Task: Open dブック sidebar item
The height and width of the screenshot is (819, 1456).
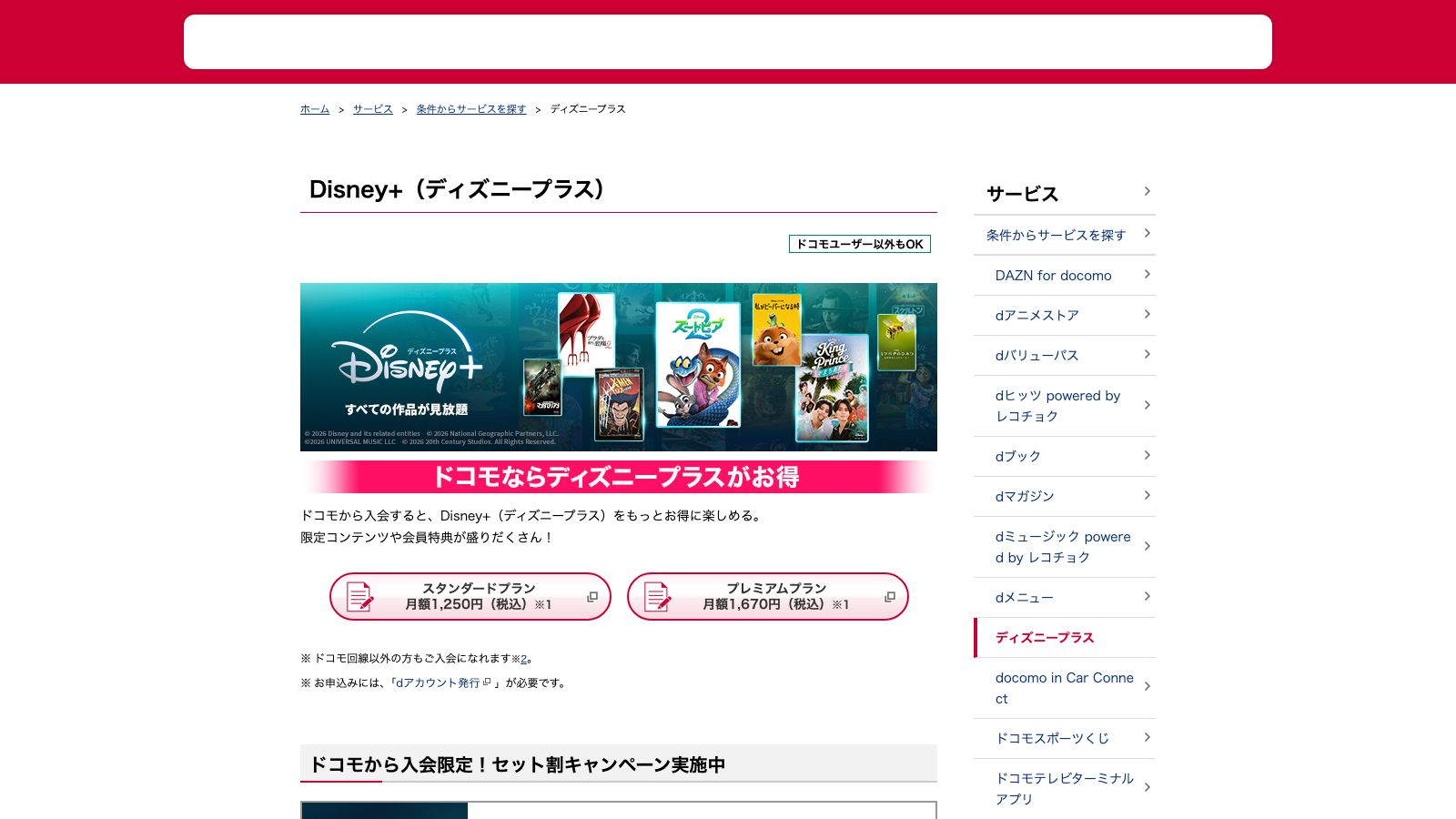Action: (1065, 456)
